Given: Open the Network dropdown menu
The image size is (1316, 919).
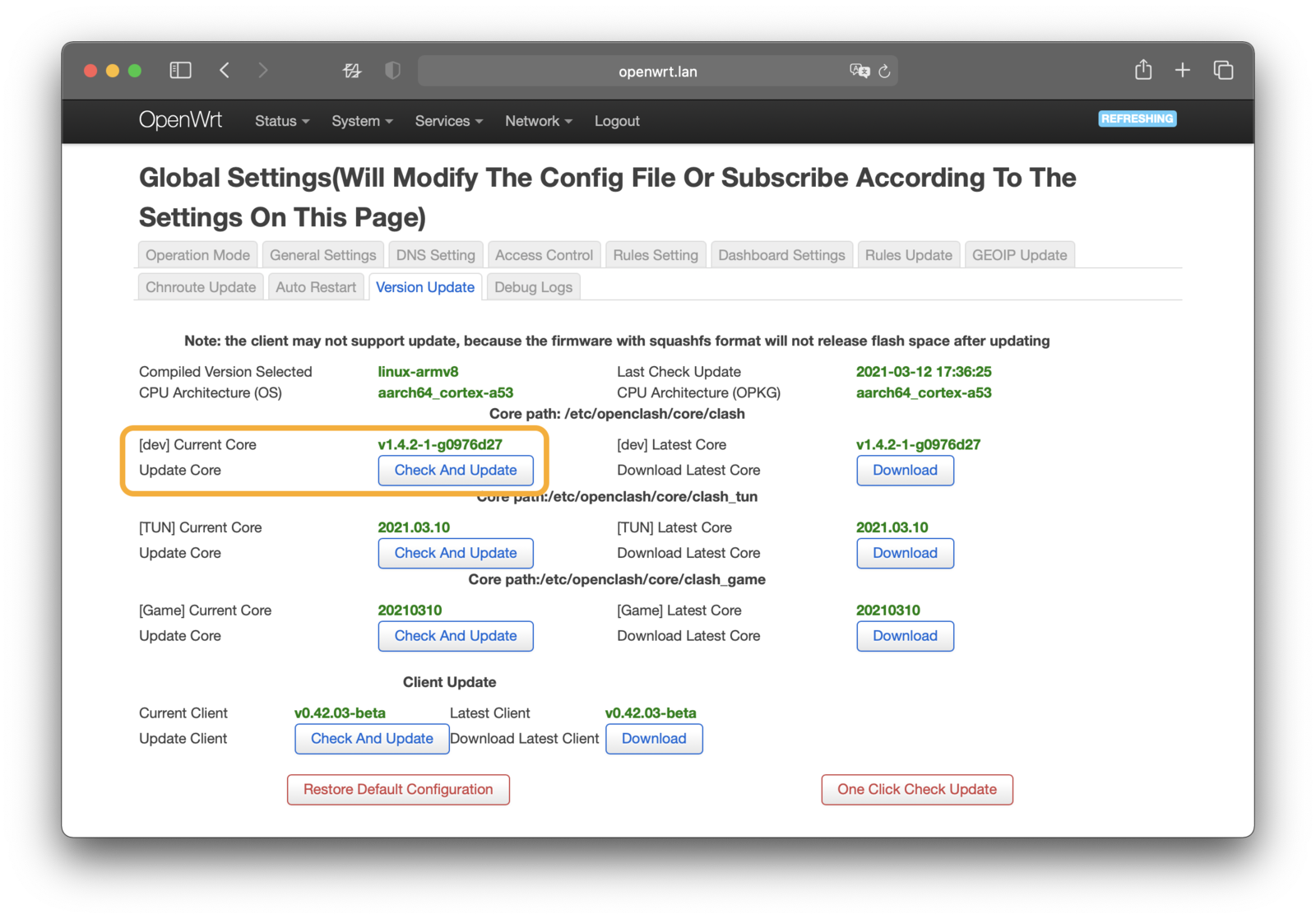Looking at the screenshot, I should click(538, 121).
